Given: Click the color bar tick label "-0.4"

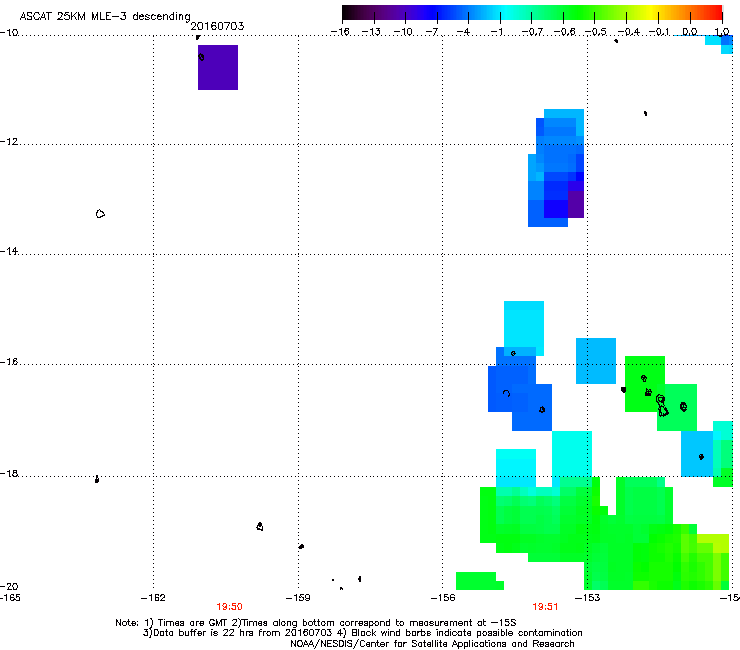Looking at the screenshot, I should (628, 32).
